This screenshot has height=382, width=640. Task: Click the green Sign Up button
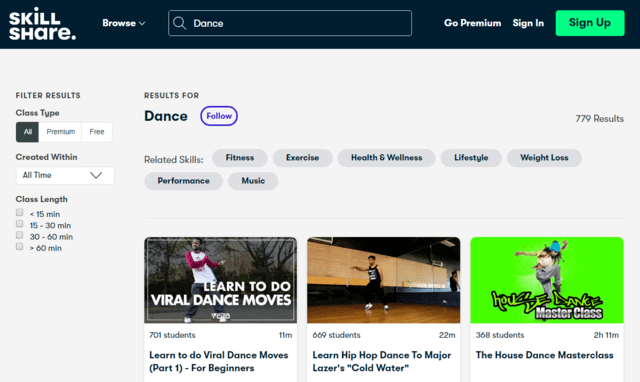[x=590, y=23]
